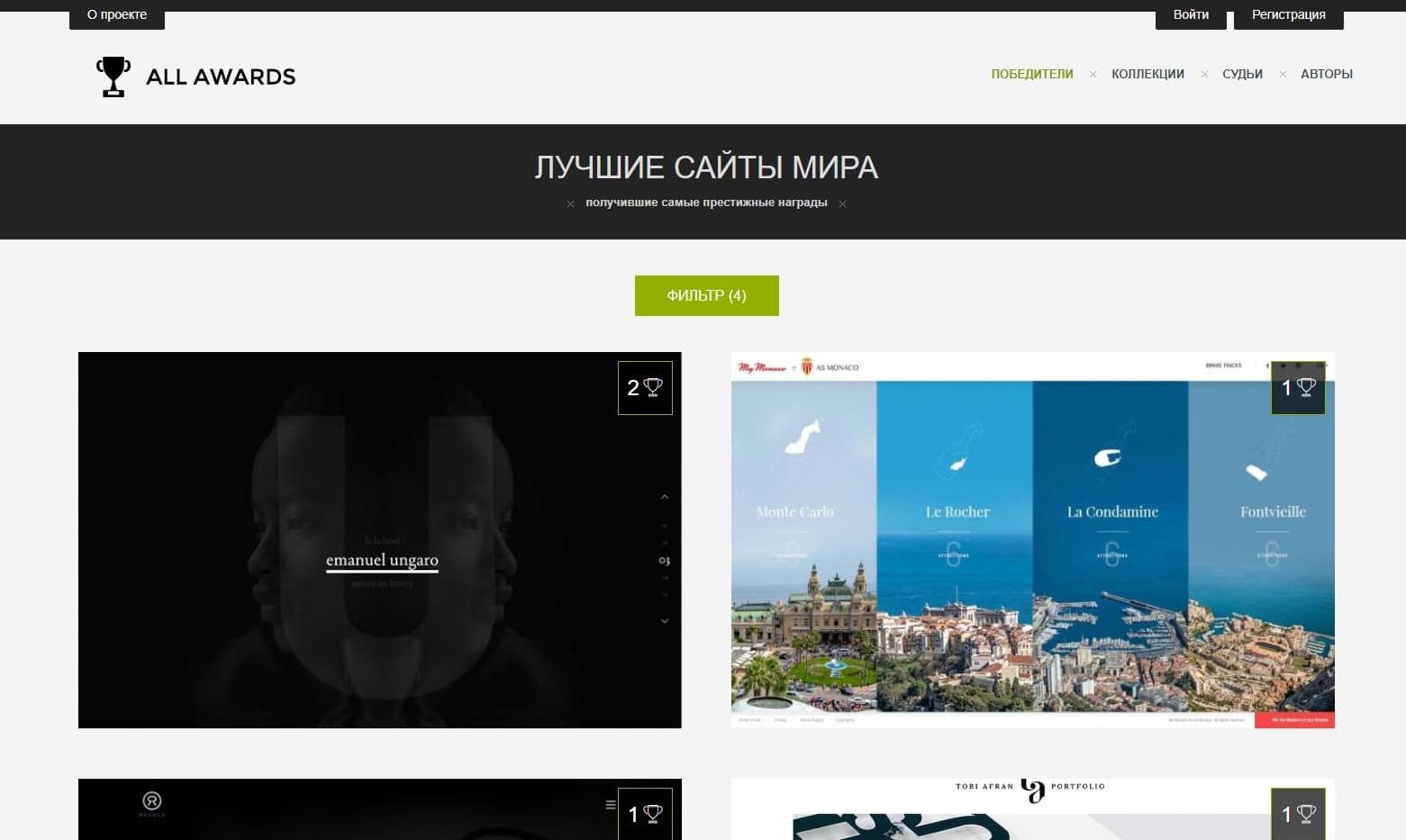
Task: Click the Регистрация button
Action: tap(1288, 14)
